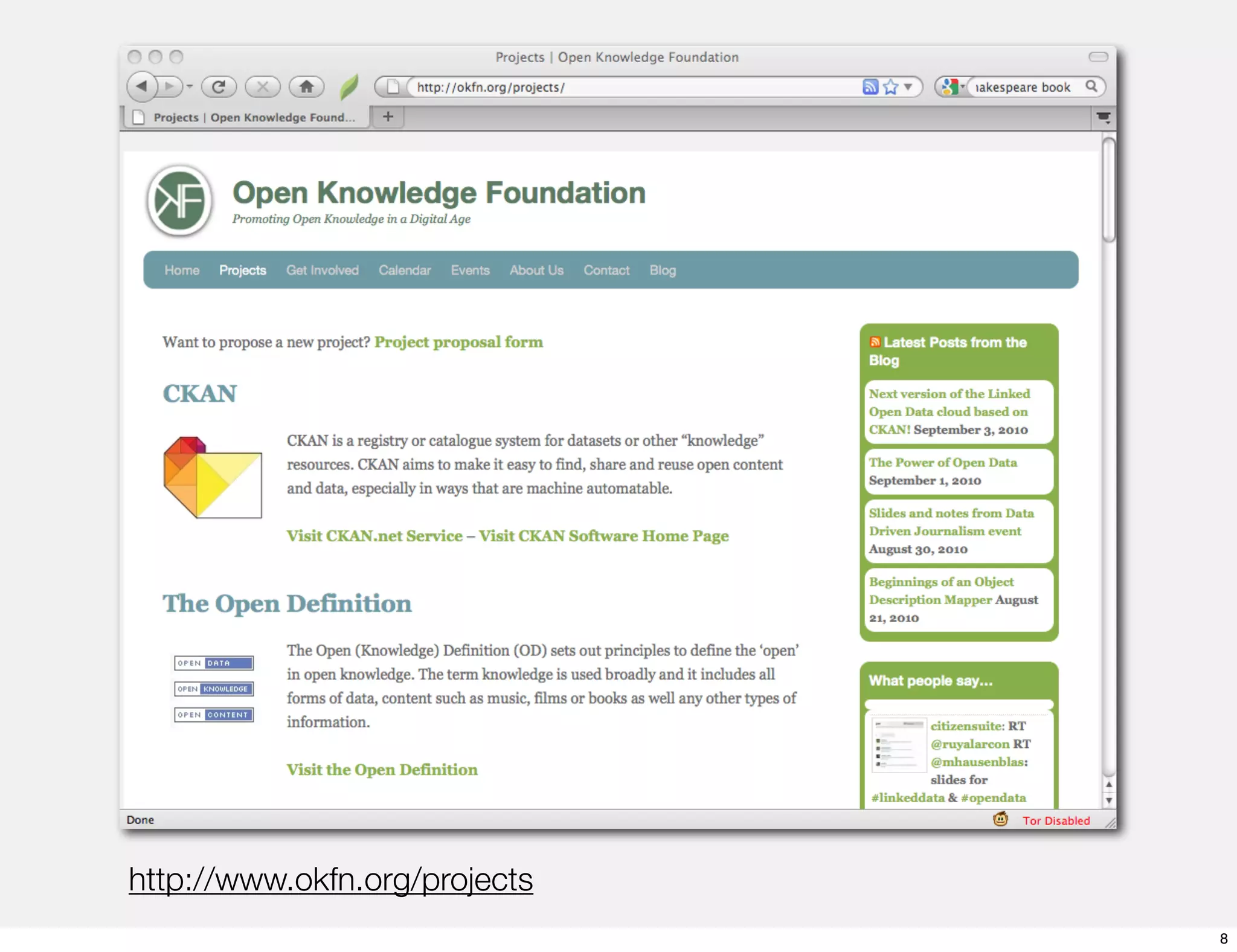Click the toolbar toggle pill in title bar
Screen dimensions: 1237x952
[1098, 57]
